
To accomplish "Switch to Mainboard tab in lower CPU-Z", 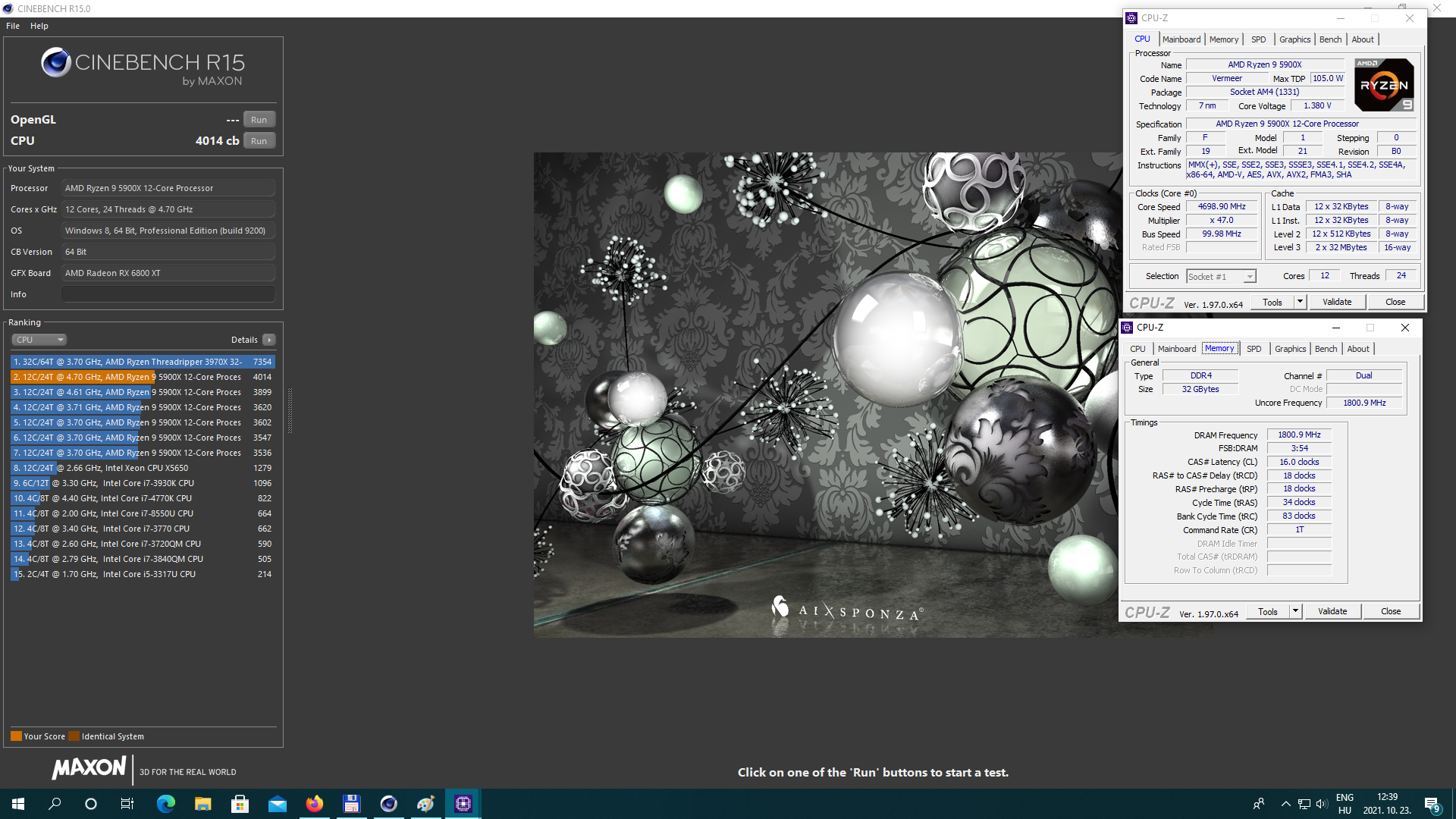I will [1177, 349].
